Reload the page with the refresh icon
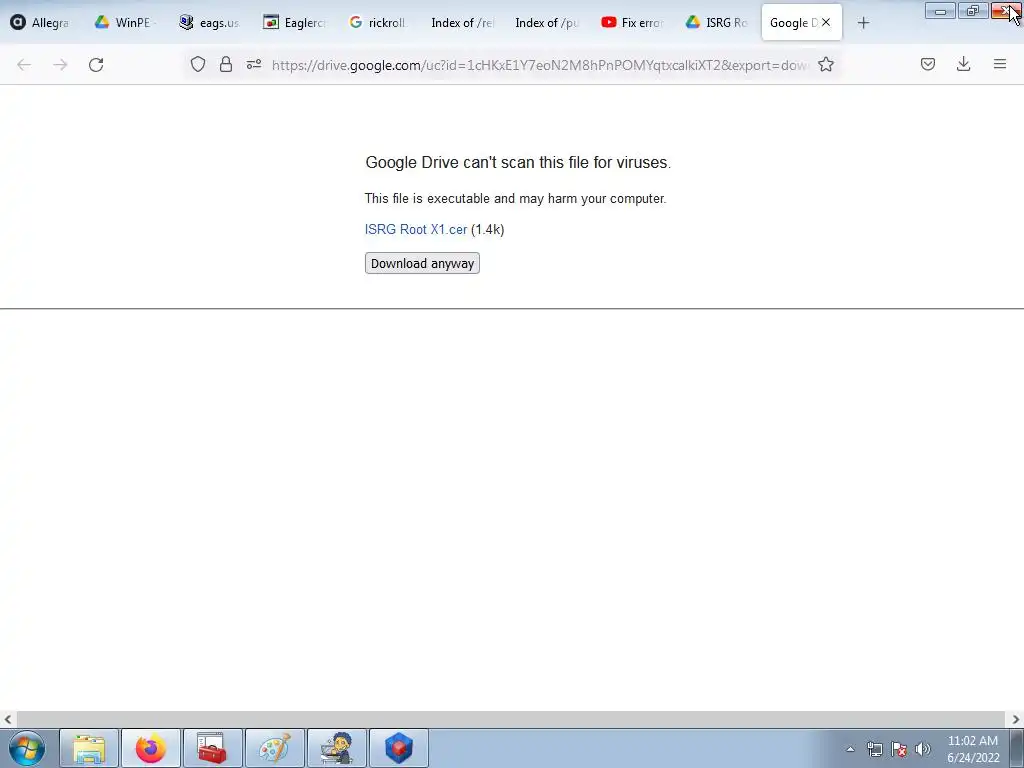This screenshot has width=1024, height=768. tap(96, 65)
